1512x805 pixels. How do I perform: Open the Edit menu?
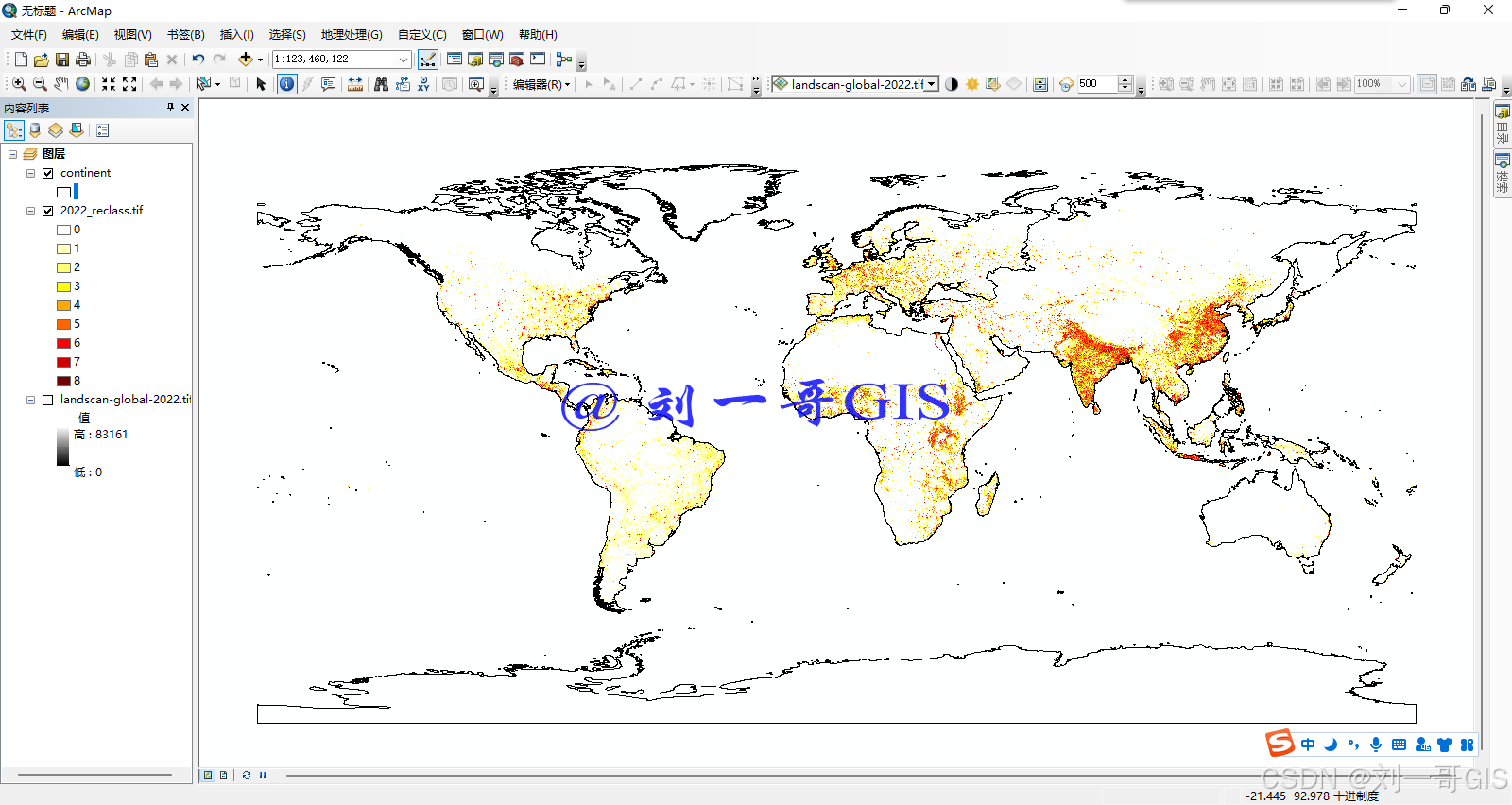coord(80,35)
